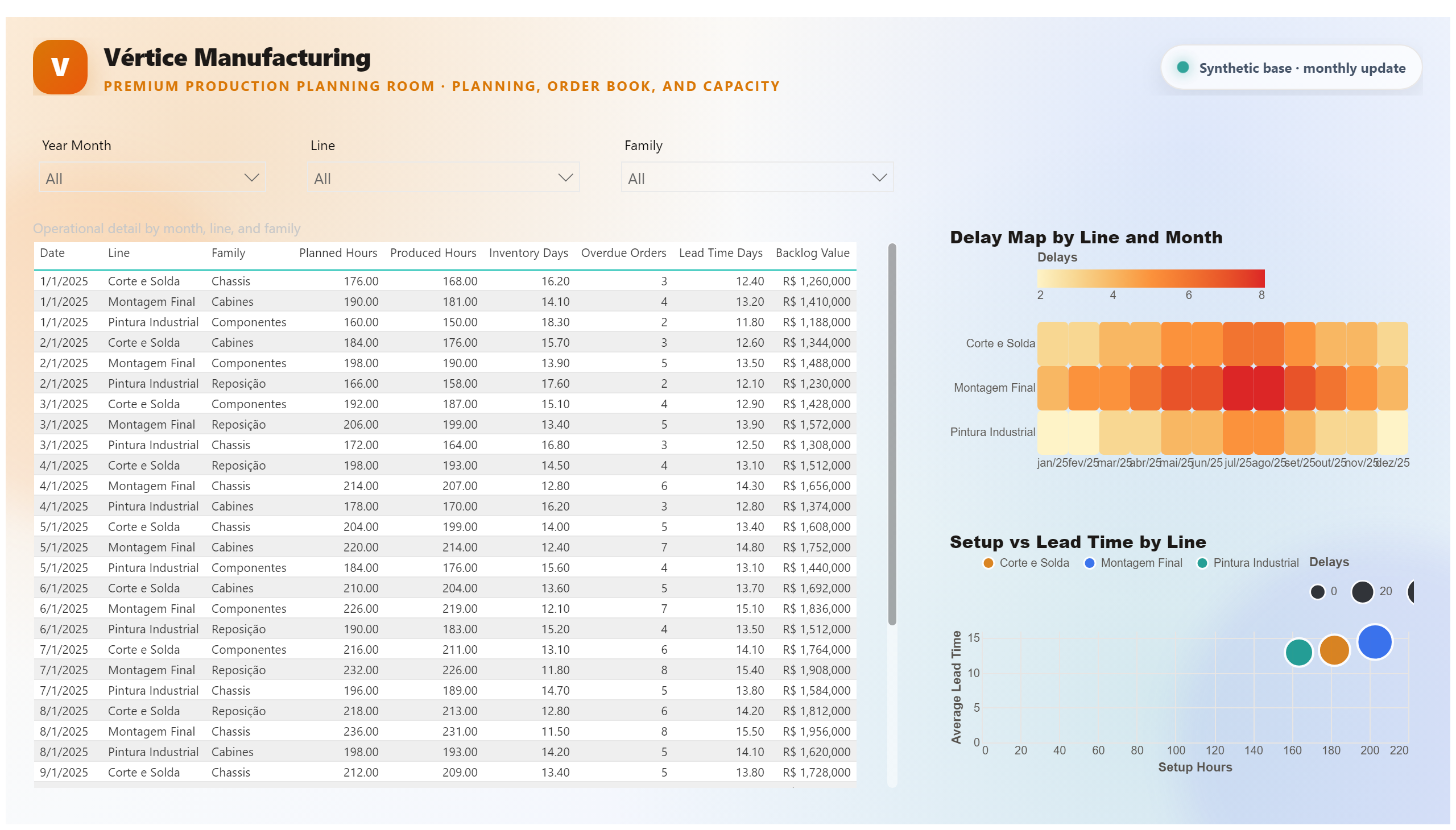
Task: Click the Vértice orange V logo icon
Action: tap(60, 67)
